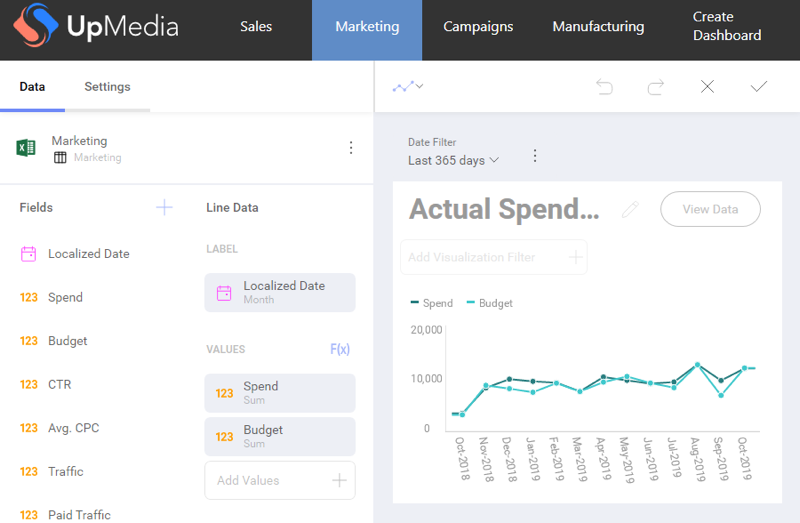Open the F(x) calculated field option
This screenshot has width=800, height=523.
(x=340, y=350)
